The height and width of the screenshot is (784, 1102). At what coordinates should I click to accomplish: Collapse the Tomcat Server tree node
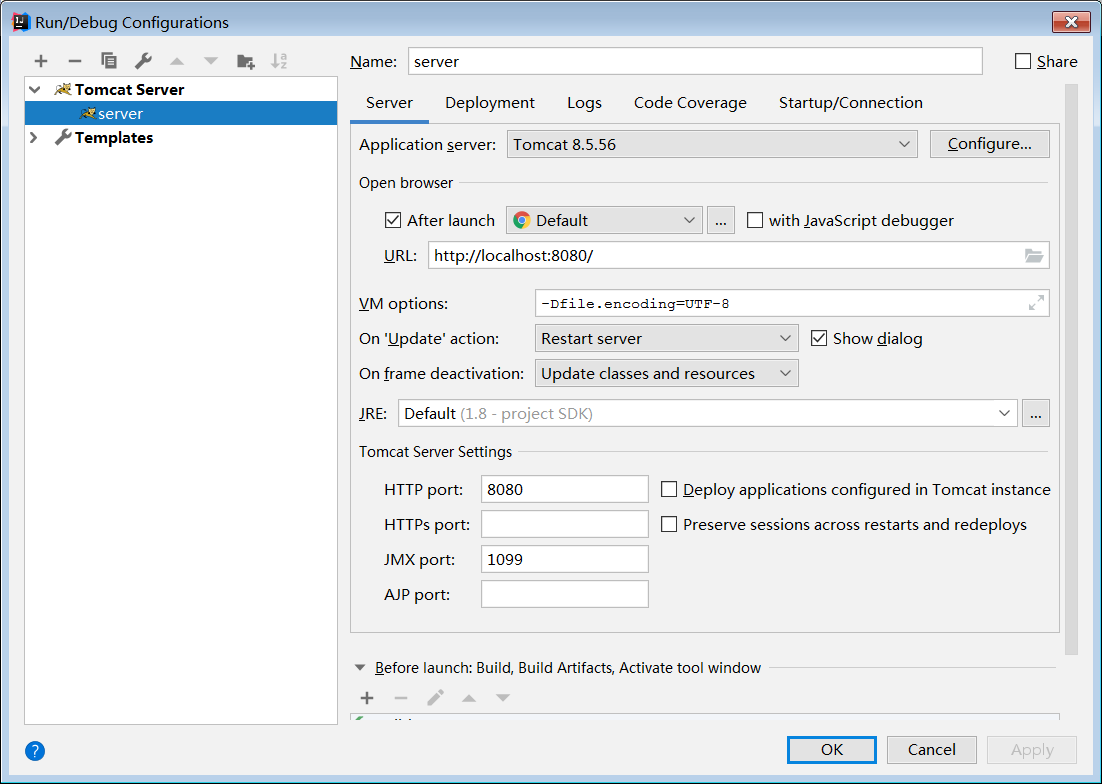(x=34, y=89)
